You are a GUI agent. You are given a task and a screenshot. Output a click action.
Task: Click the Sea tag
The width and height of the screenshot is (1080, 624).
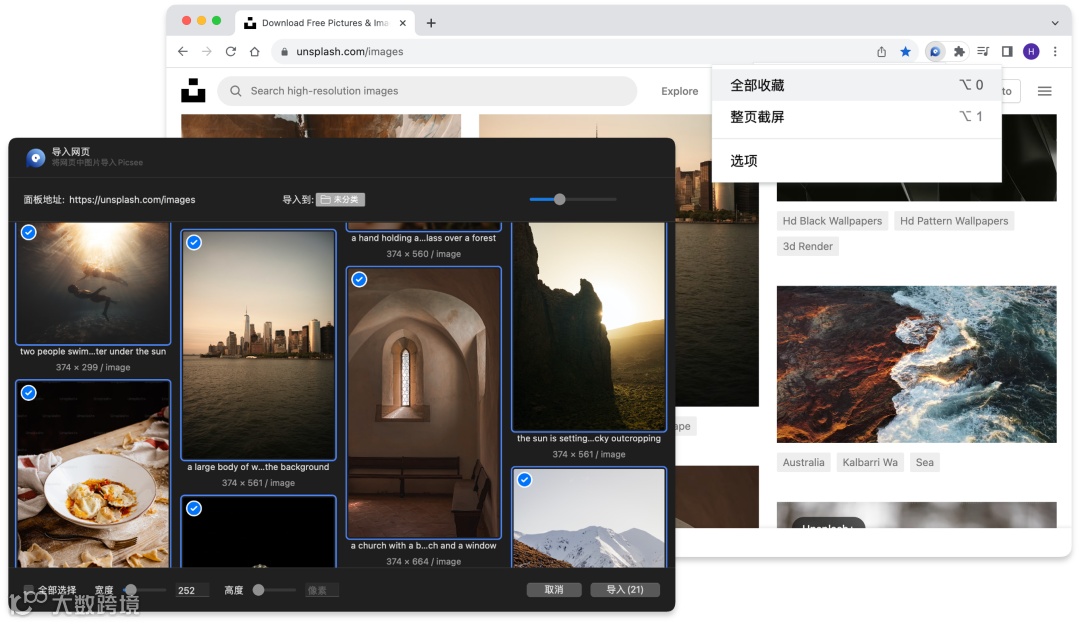point(924,462)
